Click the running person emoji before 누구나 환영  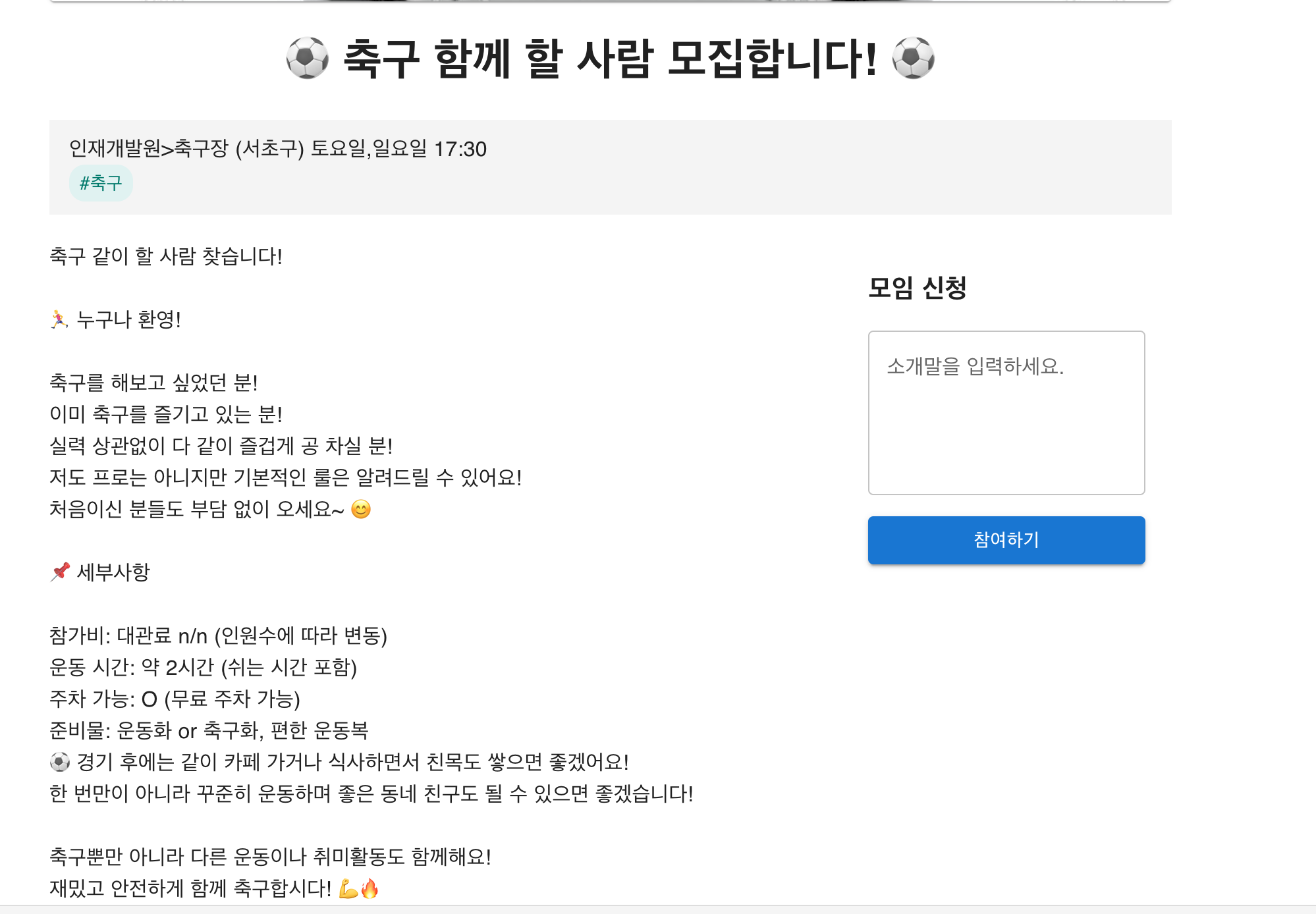point(59,319)
